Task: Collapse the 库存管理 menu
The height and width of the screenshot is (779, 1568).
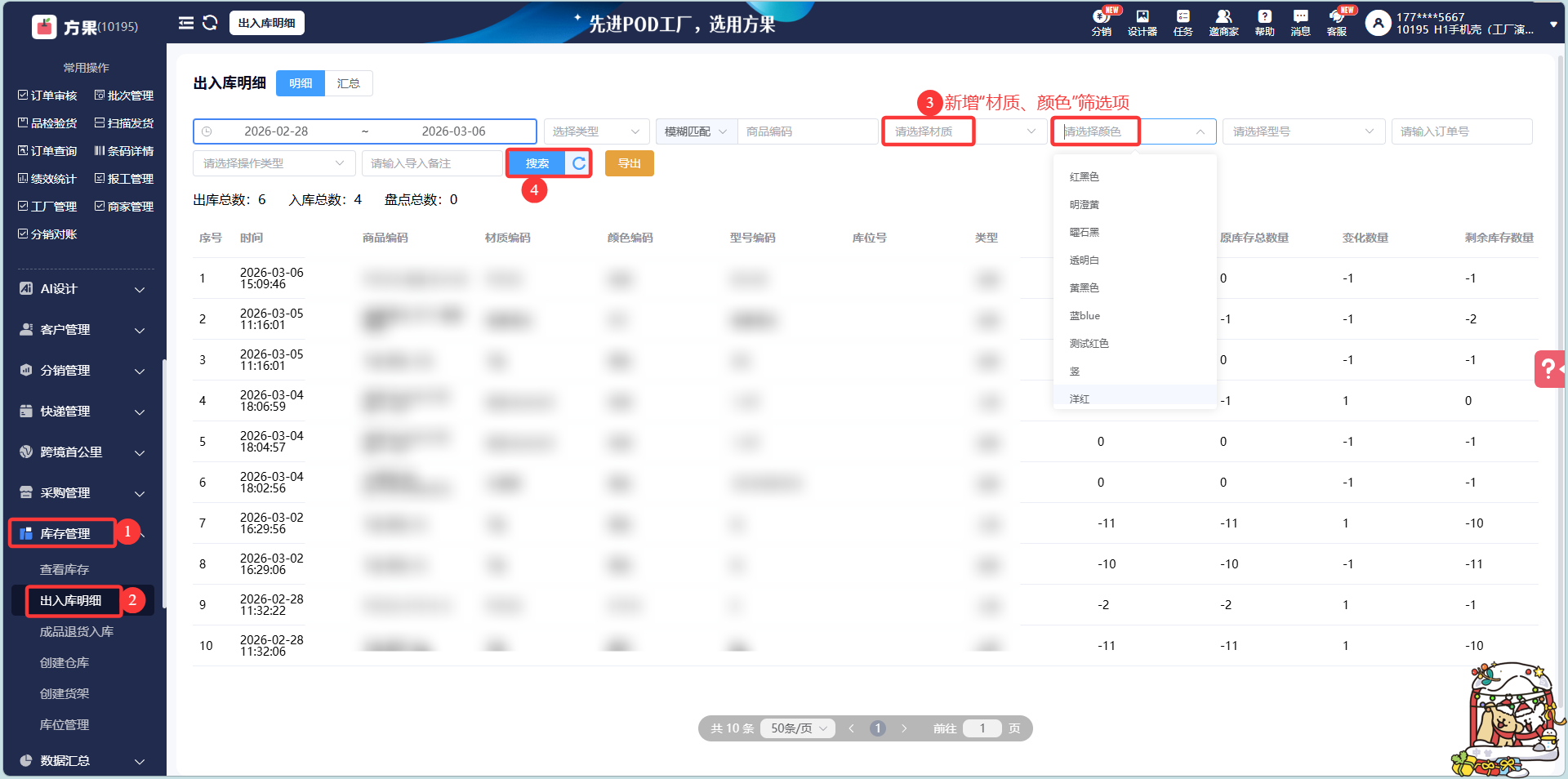Action: (82, 534)
